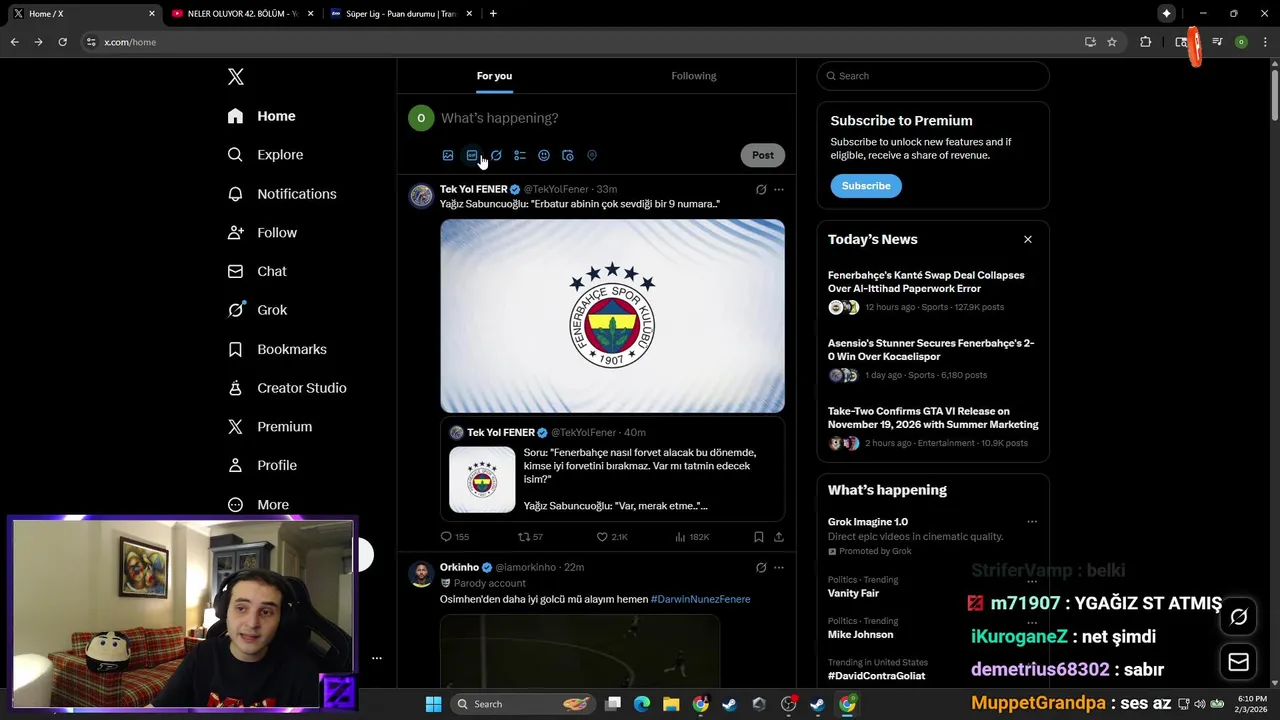
Task: Open the Chrome three-dot menu
Action: 1264,42
